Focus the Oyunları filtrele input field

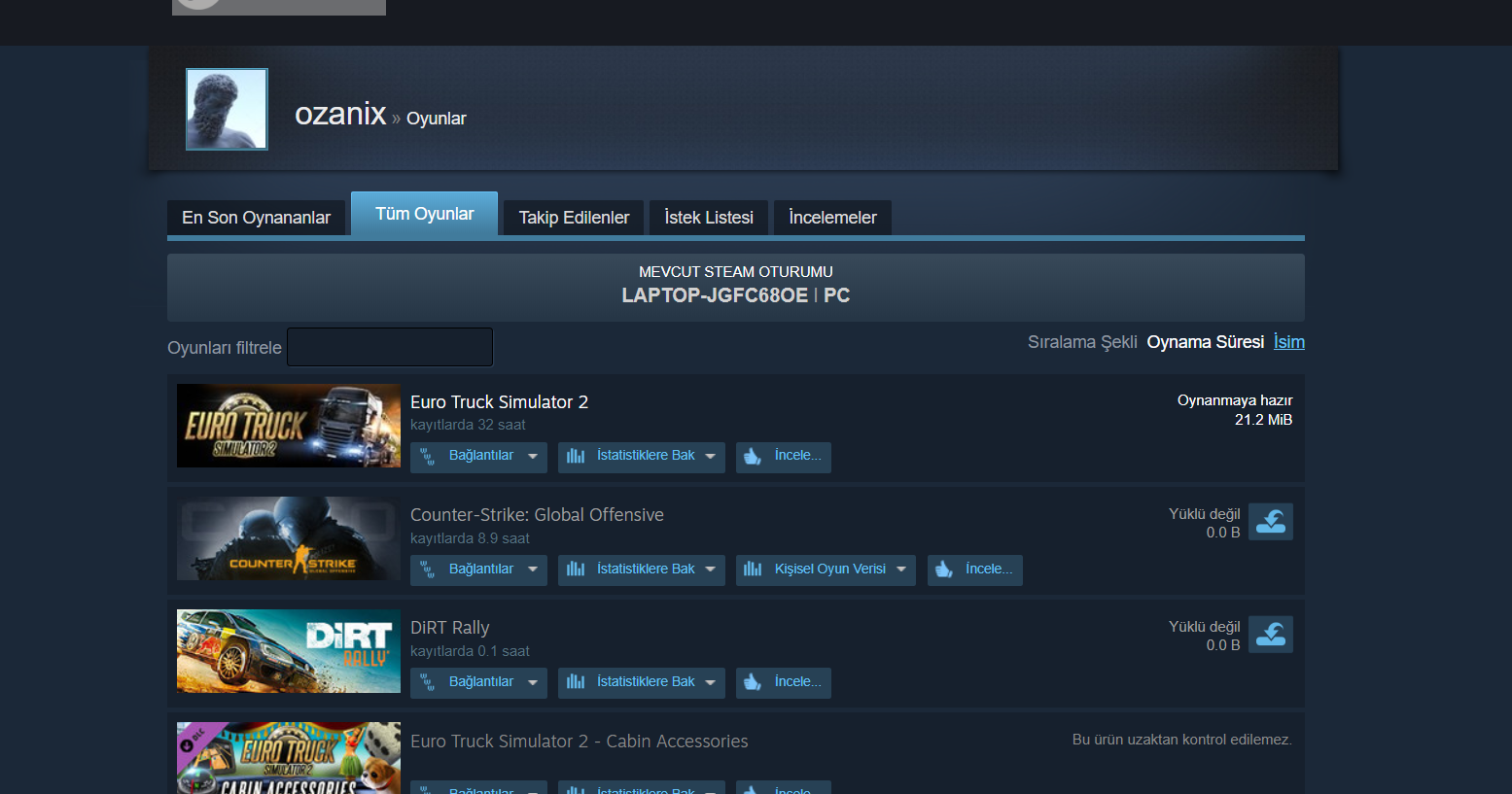pos(390,347)
